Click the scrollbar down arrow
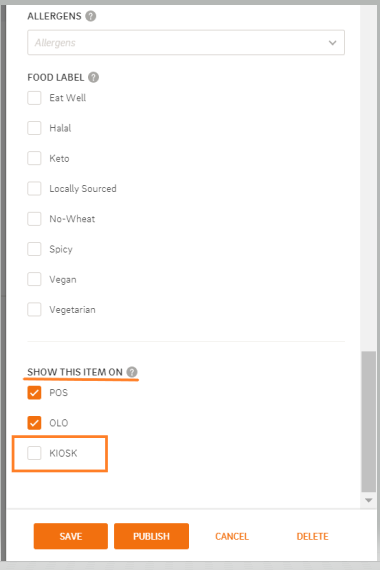The image size is (380, 570). pos(368,500)
